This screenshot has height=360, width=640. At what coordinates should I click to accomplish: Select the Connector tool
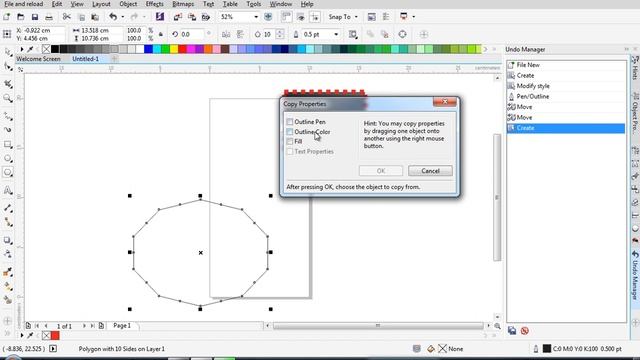[x=8, y=222]
